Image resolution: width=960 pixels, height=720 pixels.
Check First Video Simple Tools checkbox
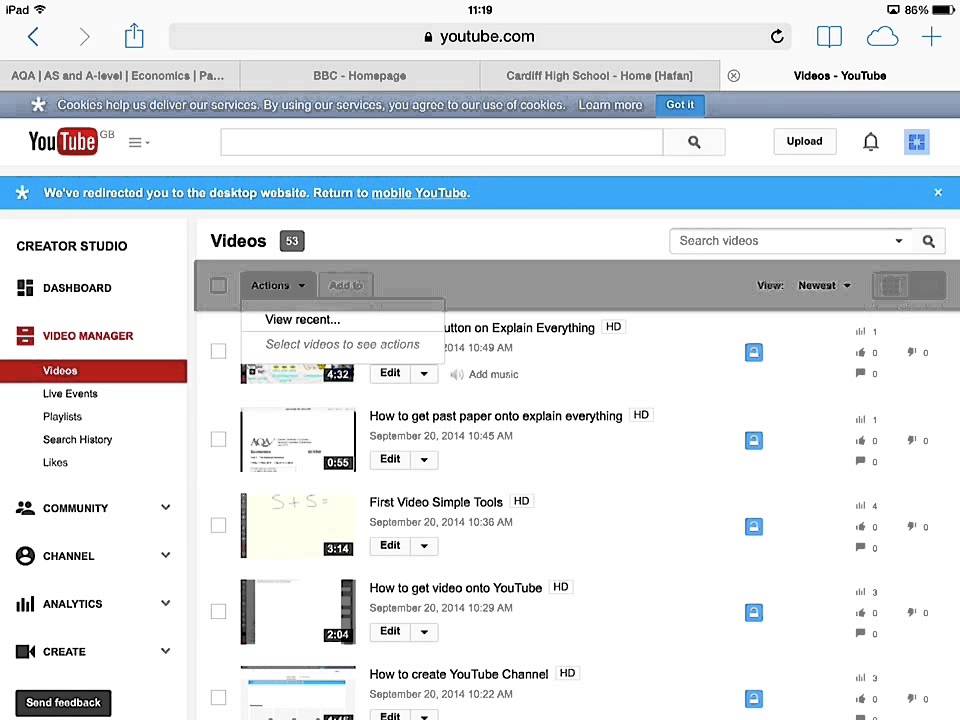coord(219,525)
